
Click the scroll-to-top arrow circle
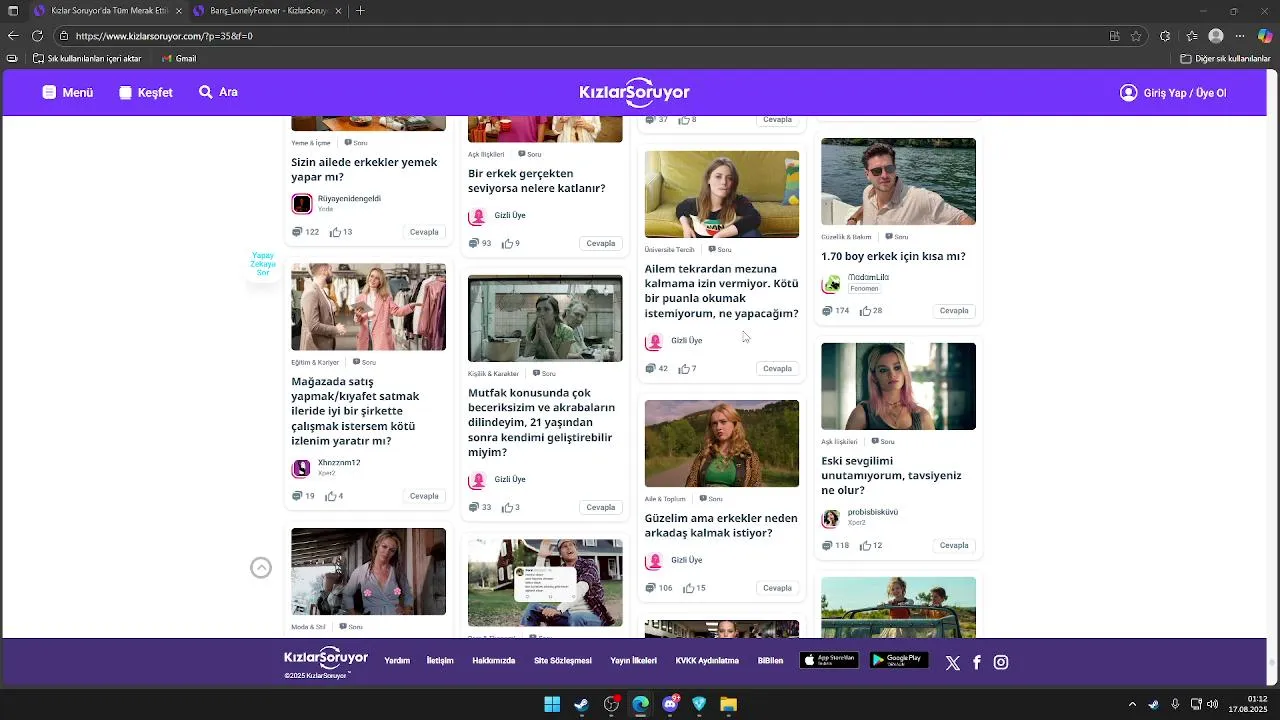pyautogui.click(x=261, y=568)
